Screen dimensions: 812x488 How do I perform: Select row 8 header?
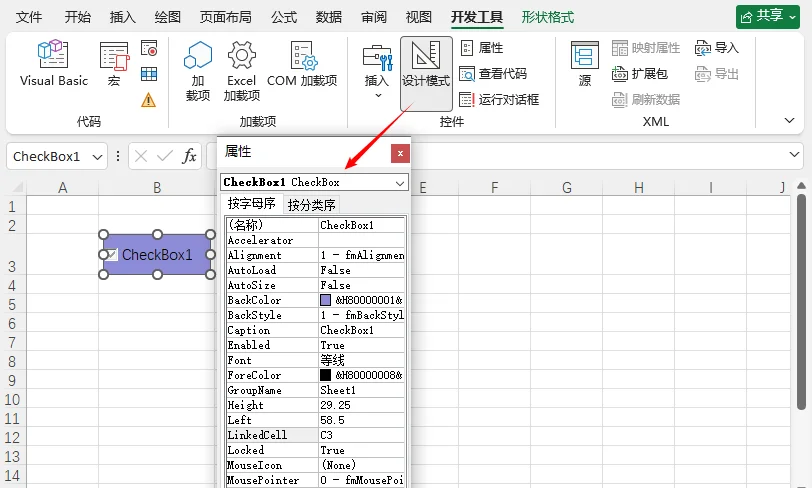pyautogui.click(x=12, y=362)
